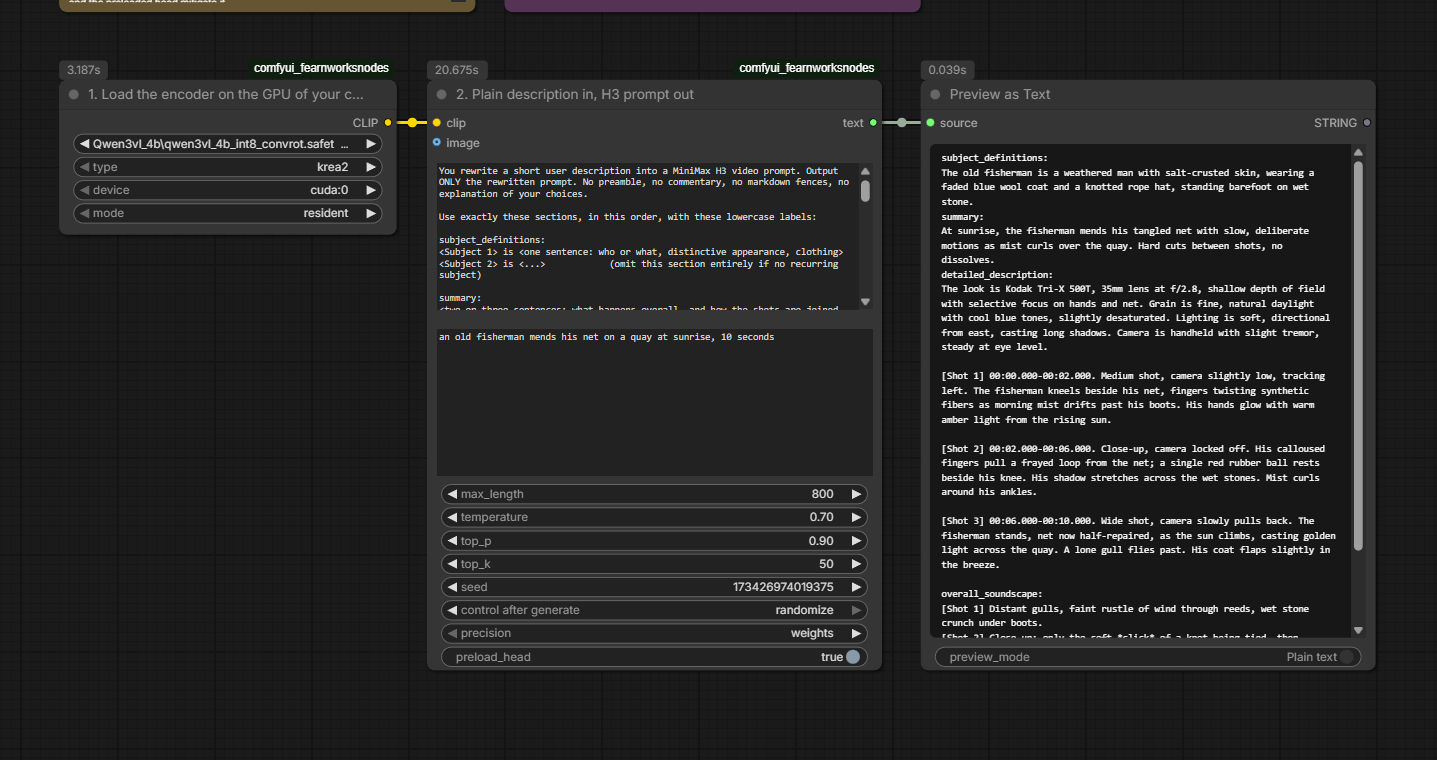Decrease temperature with its left arrow
Viewport: 1437px width, 760px height.
[452, 517]
